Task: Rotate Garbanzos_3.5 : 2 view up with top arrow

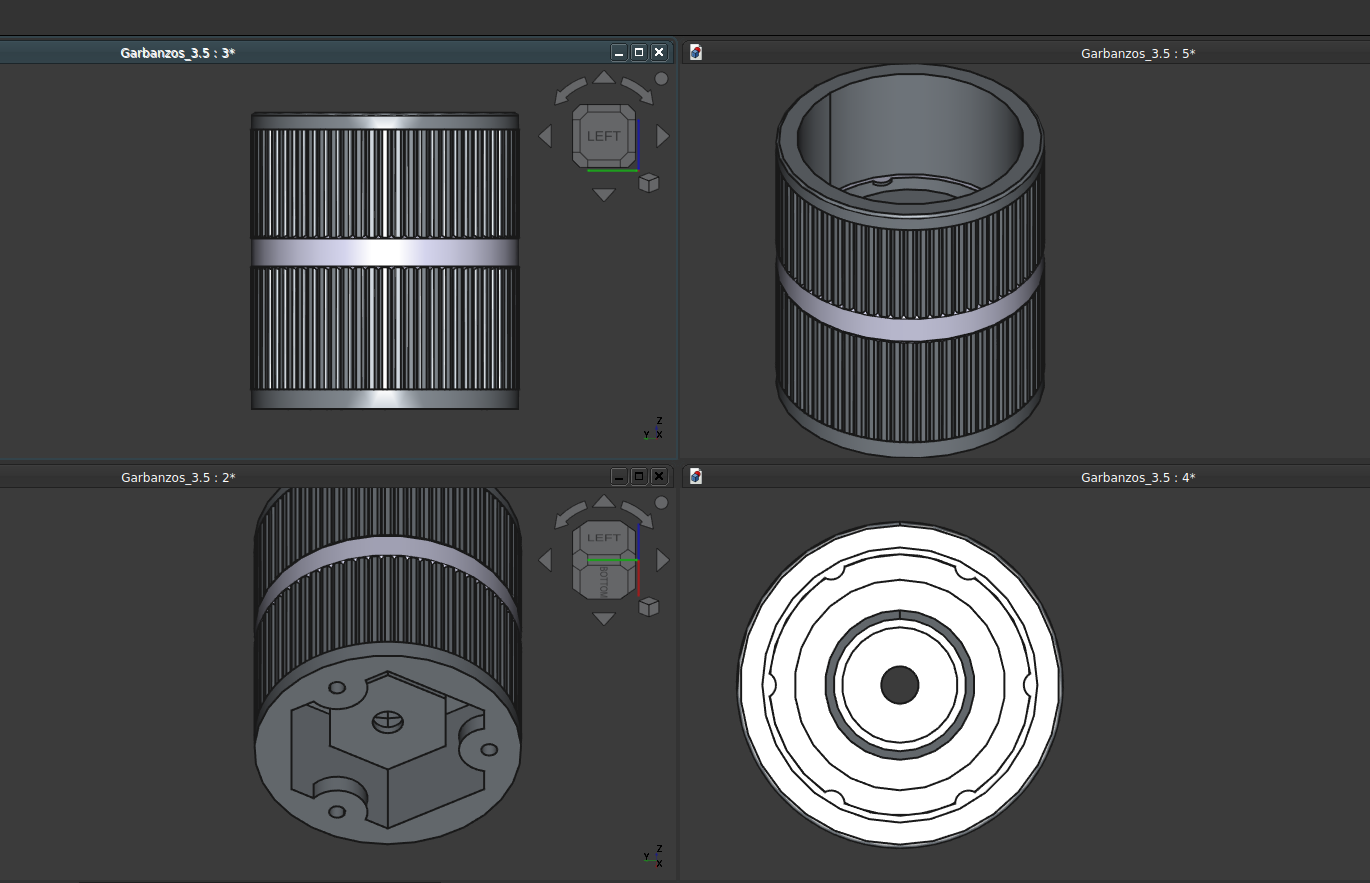Action: 604,501
